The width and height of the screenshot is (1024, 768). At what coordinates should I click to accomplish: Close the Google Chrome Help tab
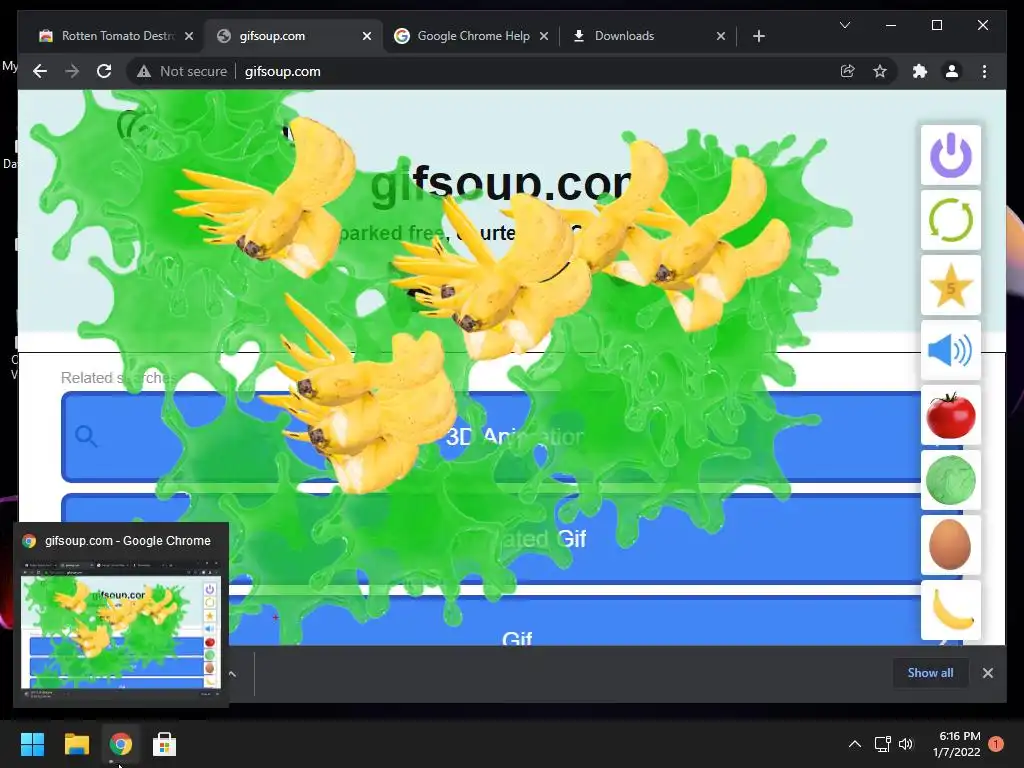544,36
